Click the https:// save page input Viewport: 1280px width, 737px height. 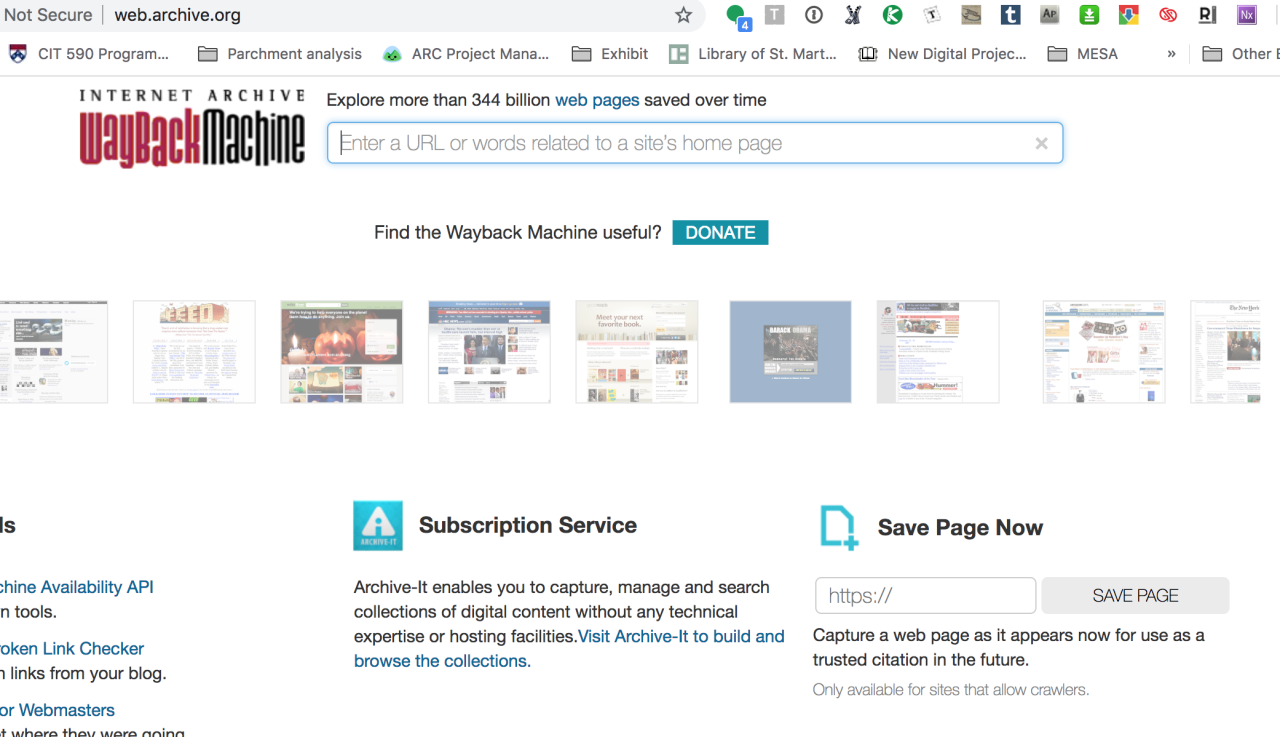pos(926,595)
